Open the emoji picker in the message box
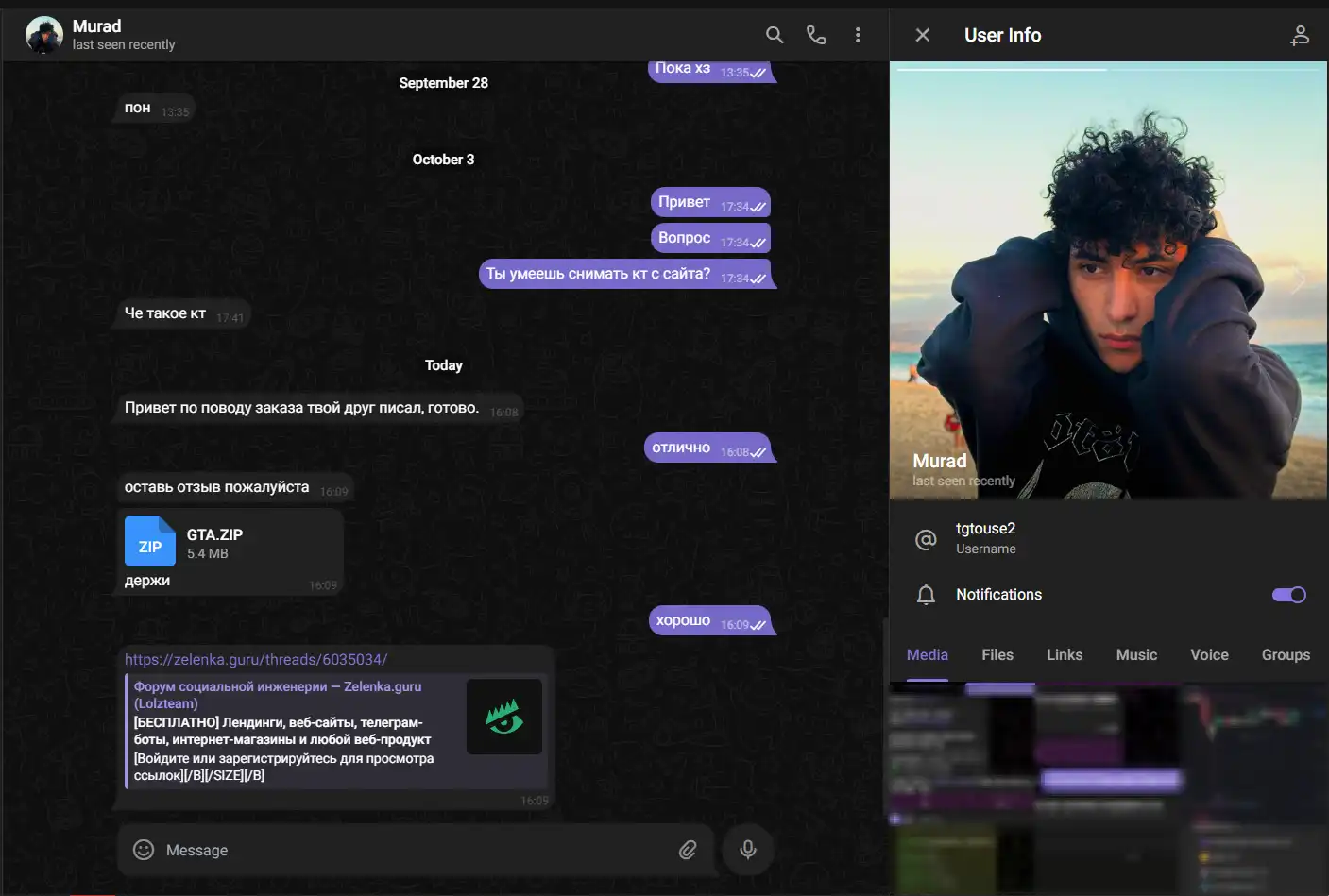The image size is (1329, 896). 144,850
